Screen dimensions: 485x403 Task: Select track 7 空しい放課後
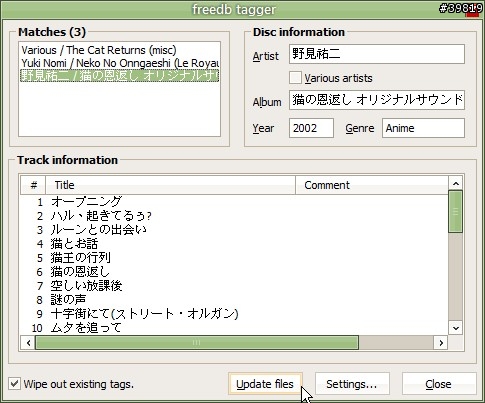[234, 286]
